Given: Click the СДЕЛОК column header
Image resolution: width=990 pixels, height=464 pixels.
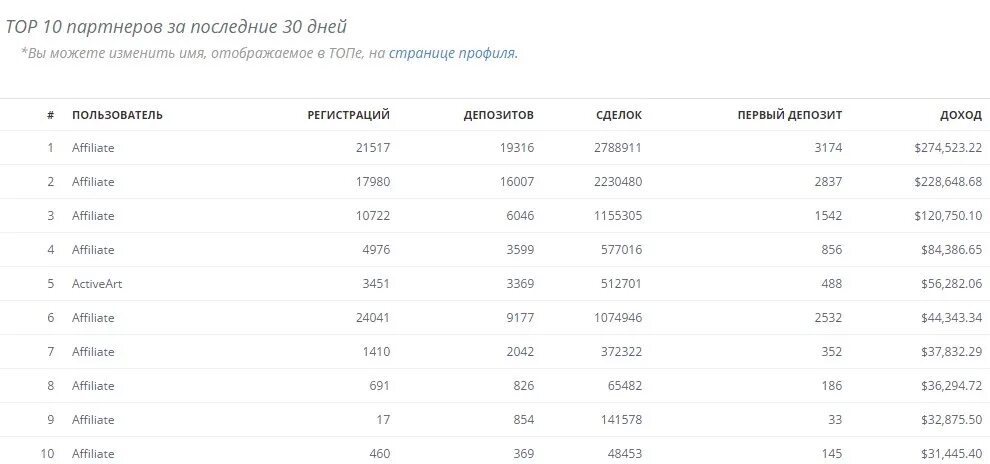Looking at the screenshot, I should point(618,115).
